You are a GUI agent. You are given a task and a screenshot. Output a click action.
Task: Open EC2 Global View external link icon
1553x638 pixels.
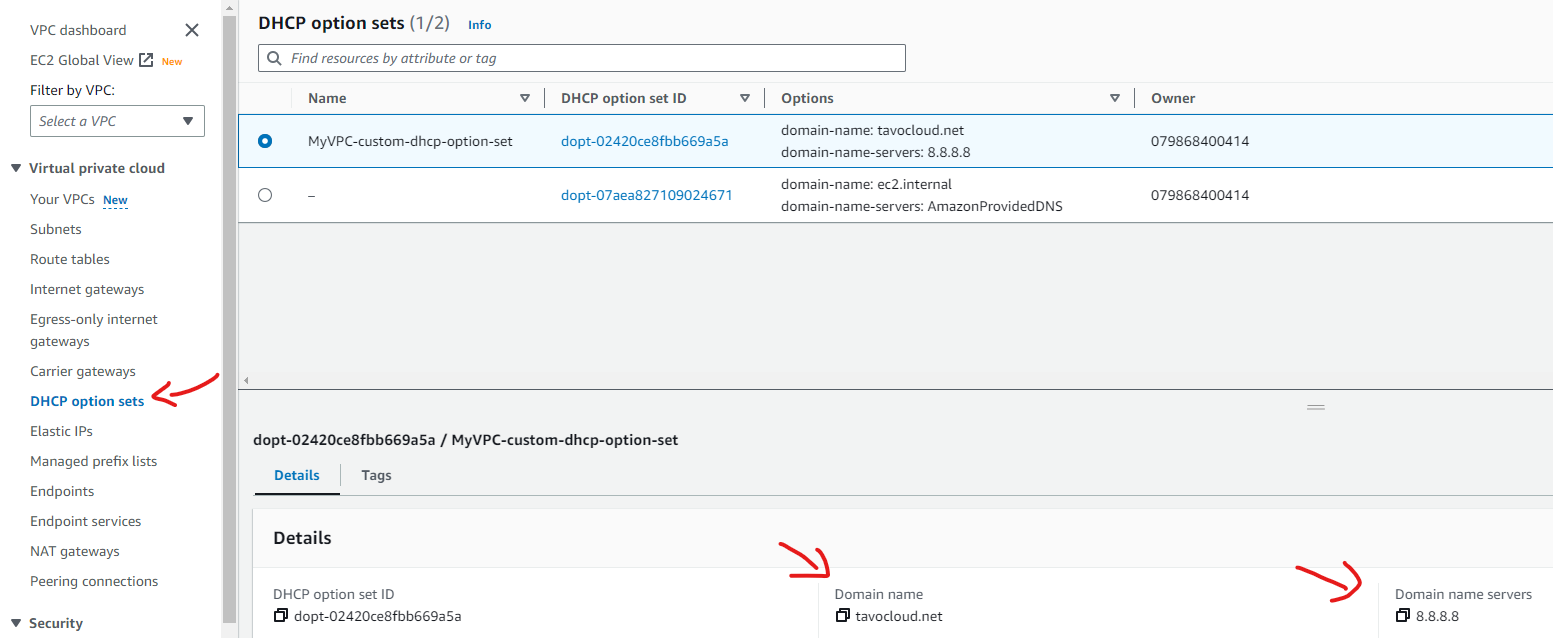146,60
